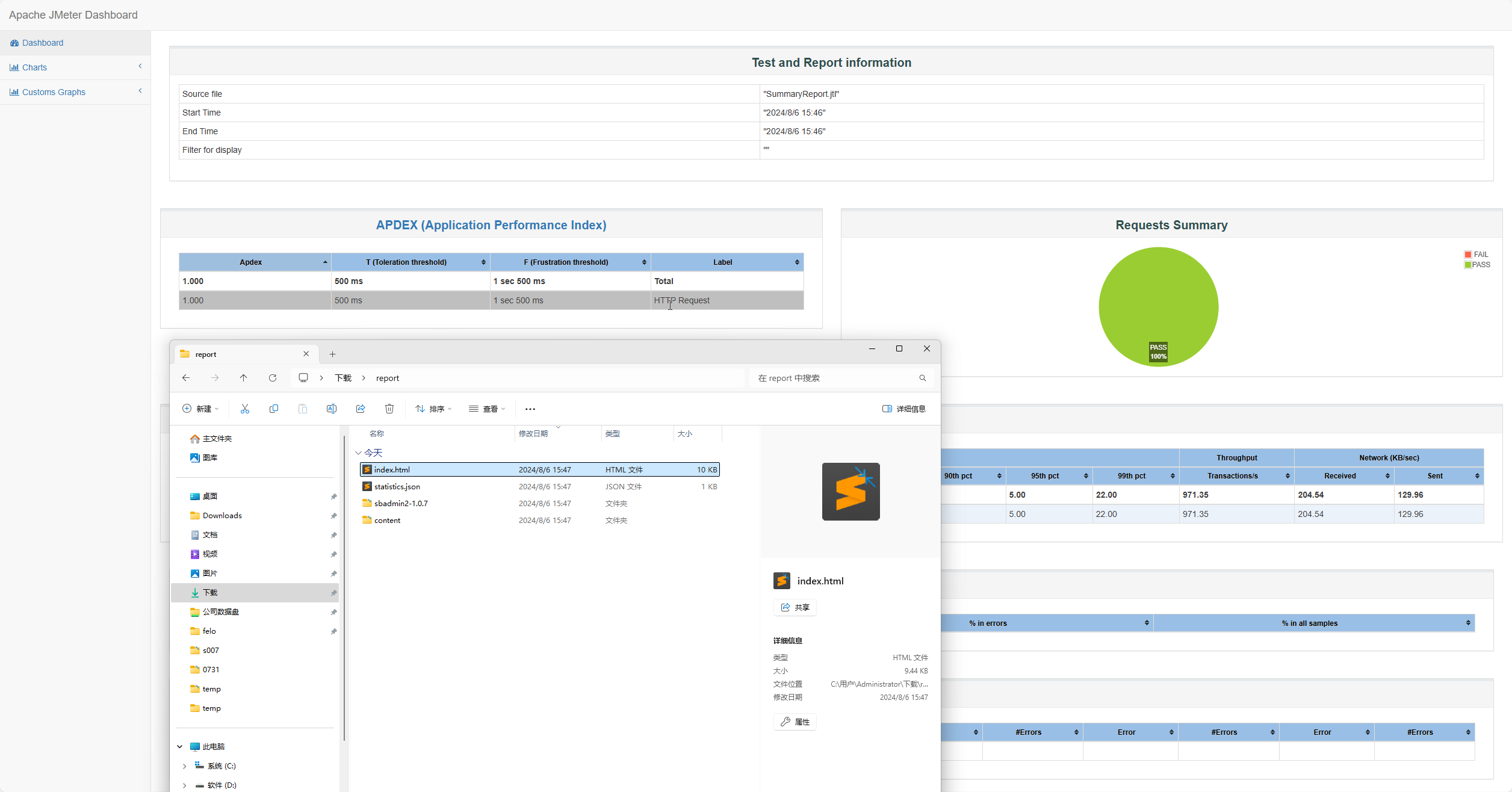
Task: Click Apache JMeter Dashboard title link
Action: click(73, 15)
